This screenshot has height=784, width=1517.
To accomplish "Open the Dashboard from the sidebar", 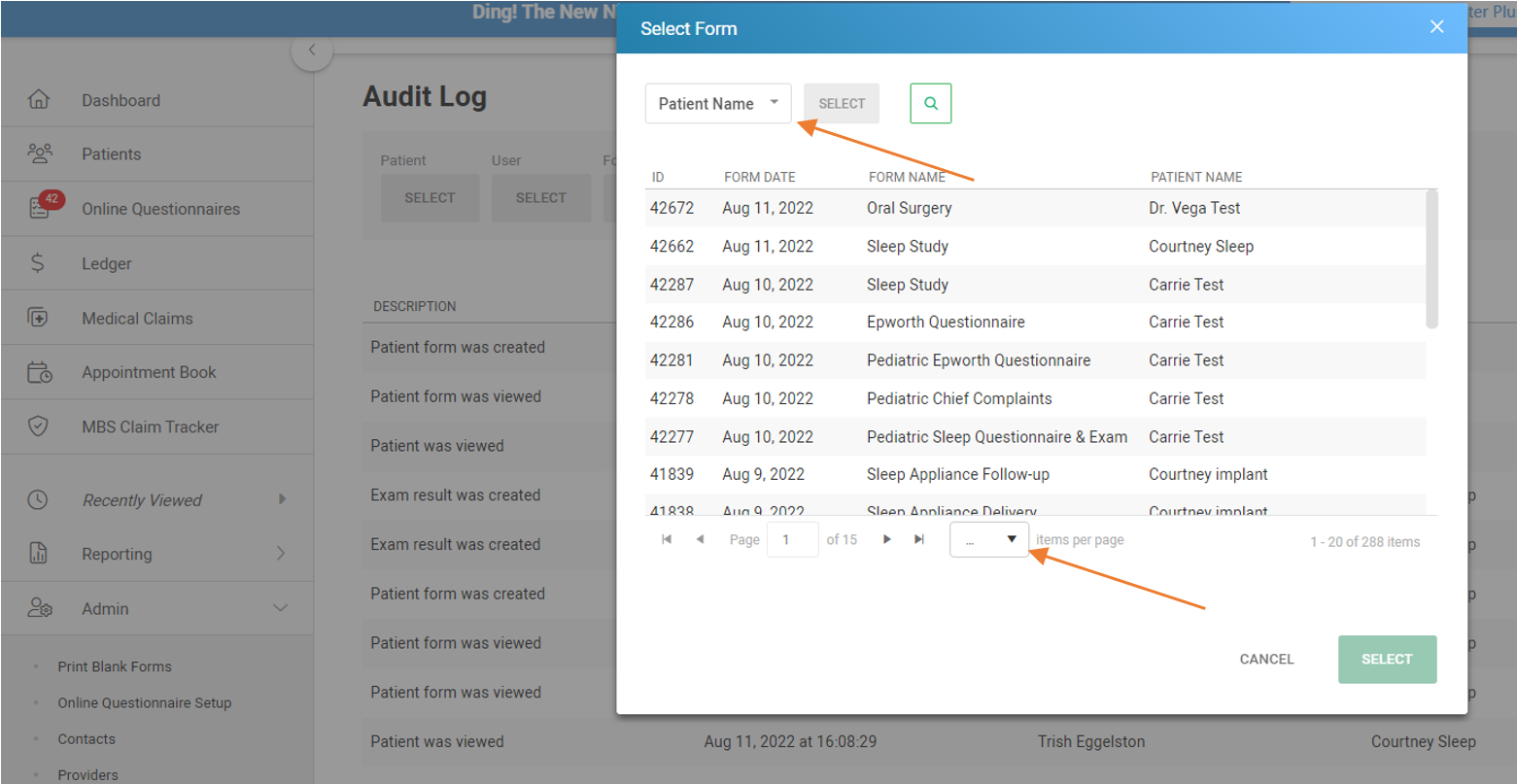I will (x=121, y=99).
